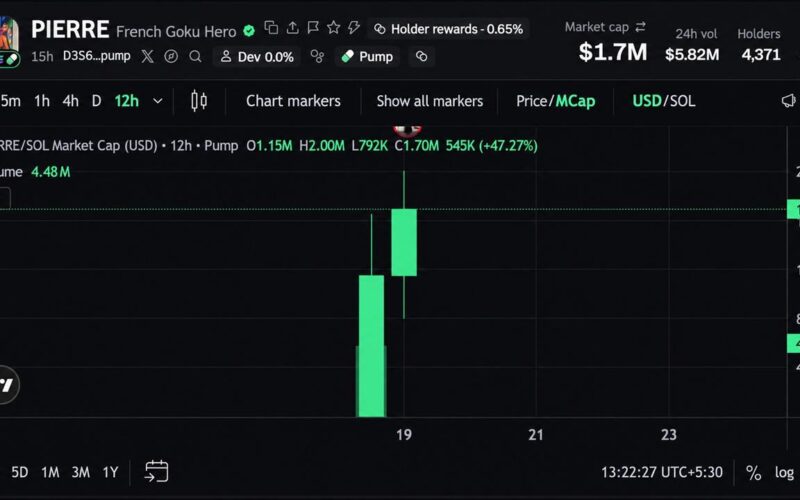Star PIERRE to add to favorites
The image size is (800, 500).
click(x=333, y=28)
